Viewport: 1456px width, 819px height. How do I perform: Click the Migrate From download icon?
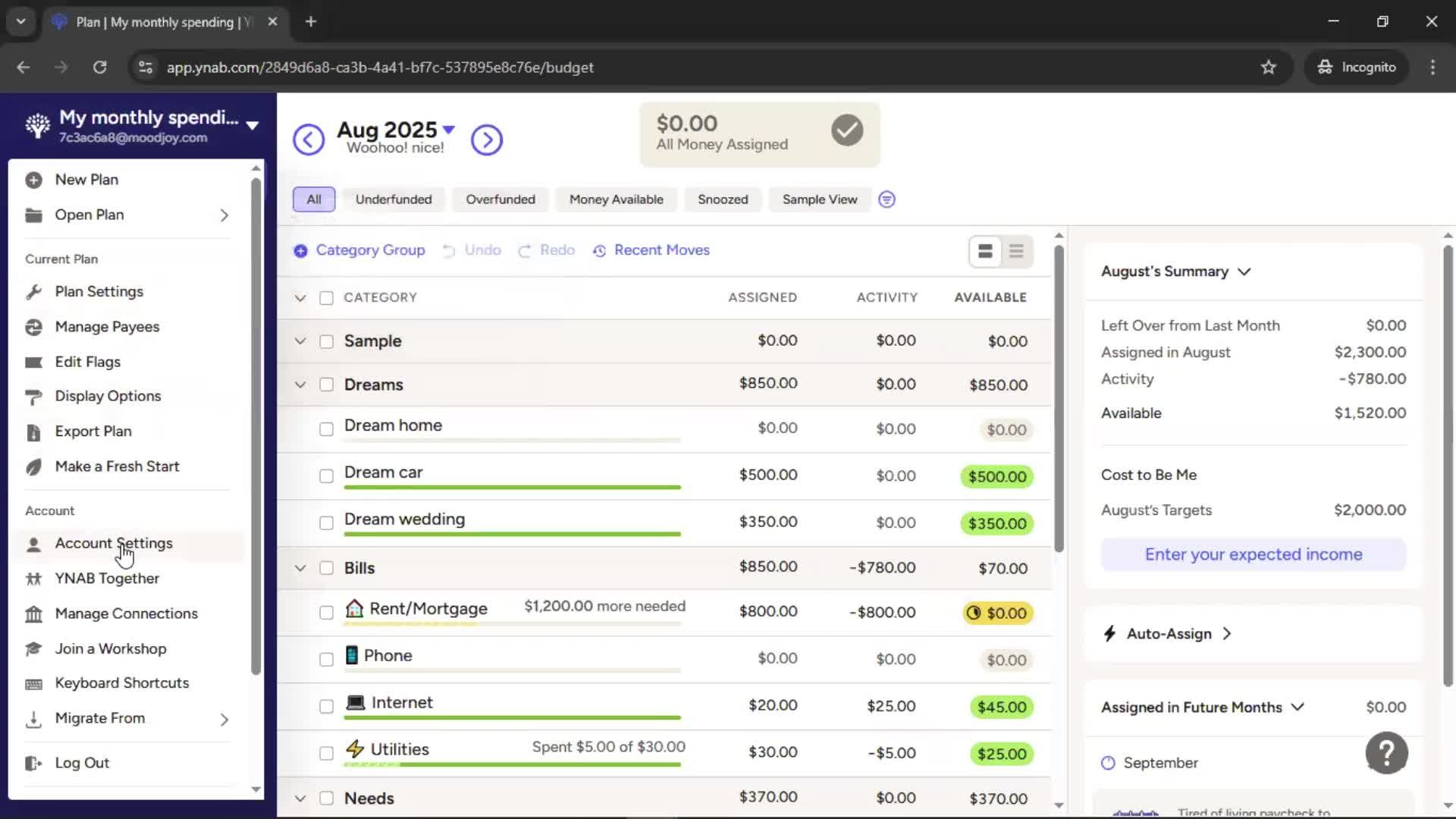[x=33, y=719]
